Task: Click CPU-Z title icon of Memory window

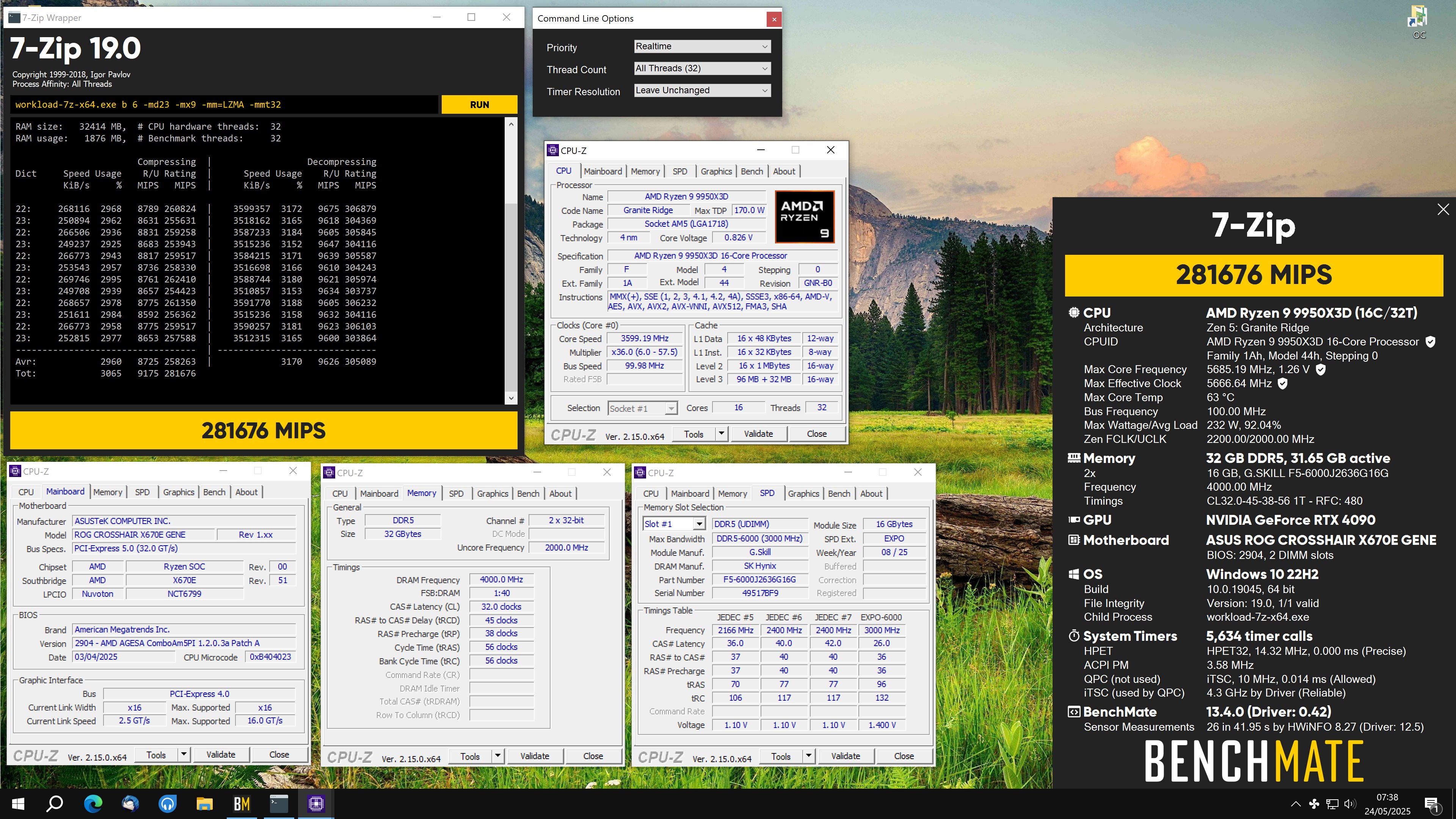Action: coord(329,472)
